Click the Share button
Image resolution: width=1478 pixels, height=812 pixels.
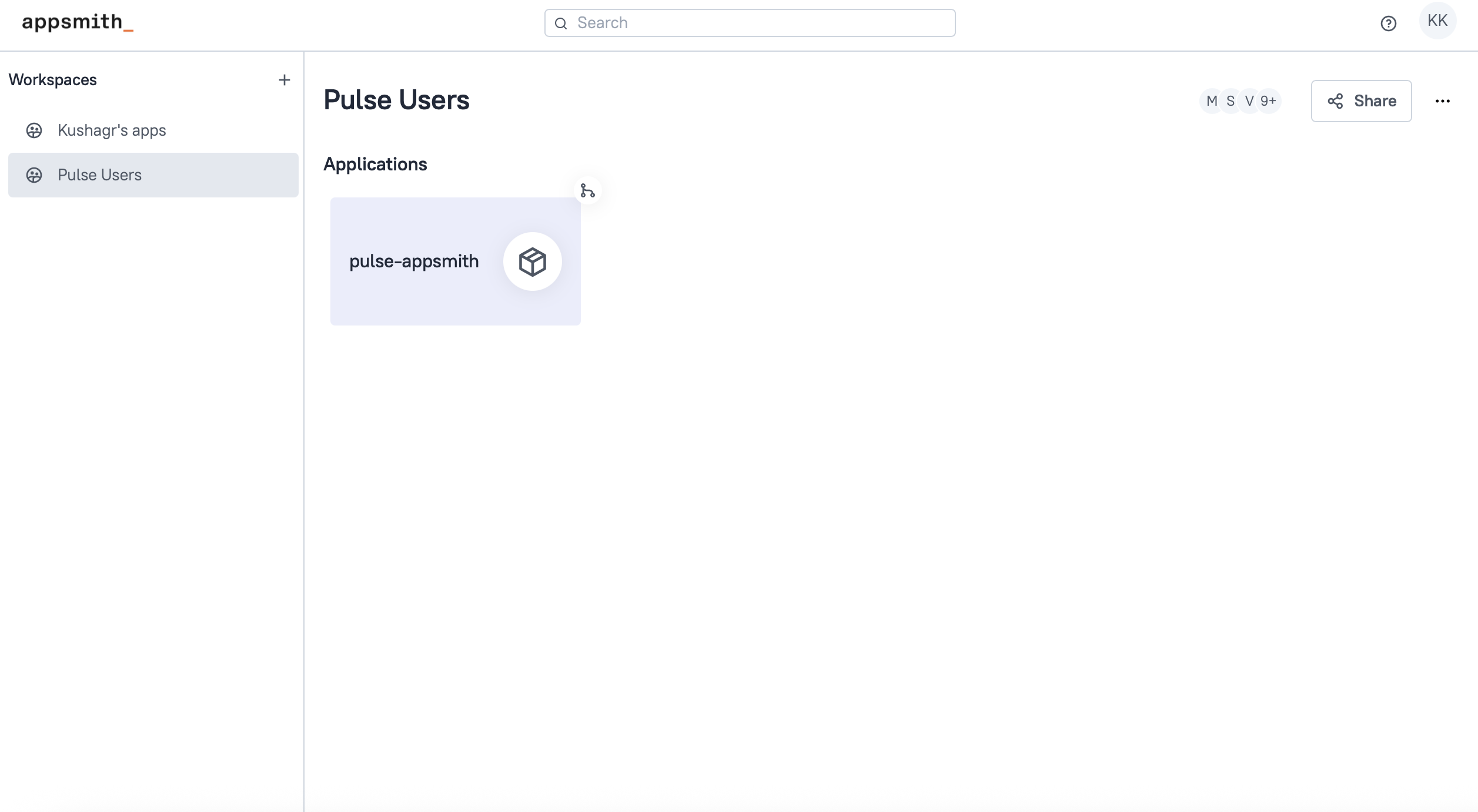click(1361, 101)
